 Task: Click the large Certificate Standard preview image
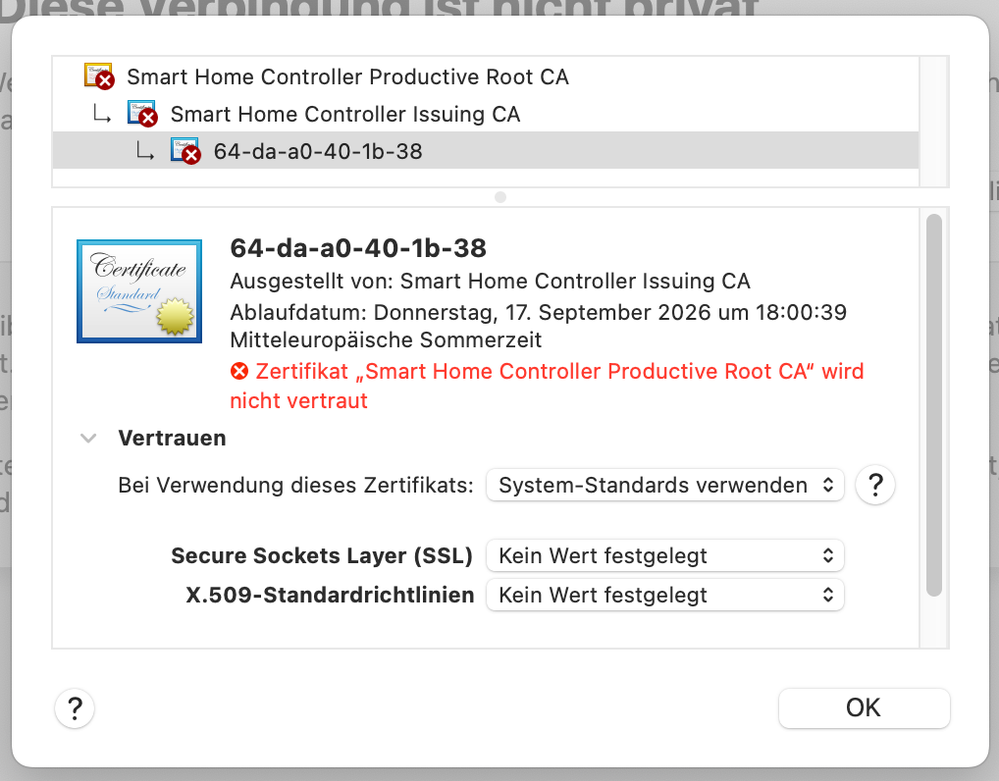(x=139, y=290)
